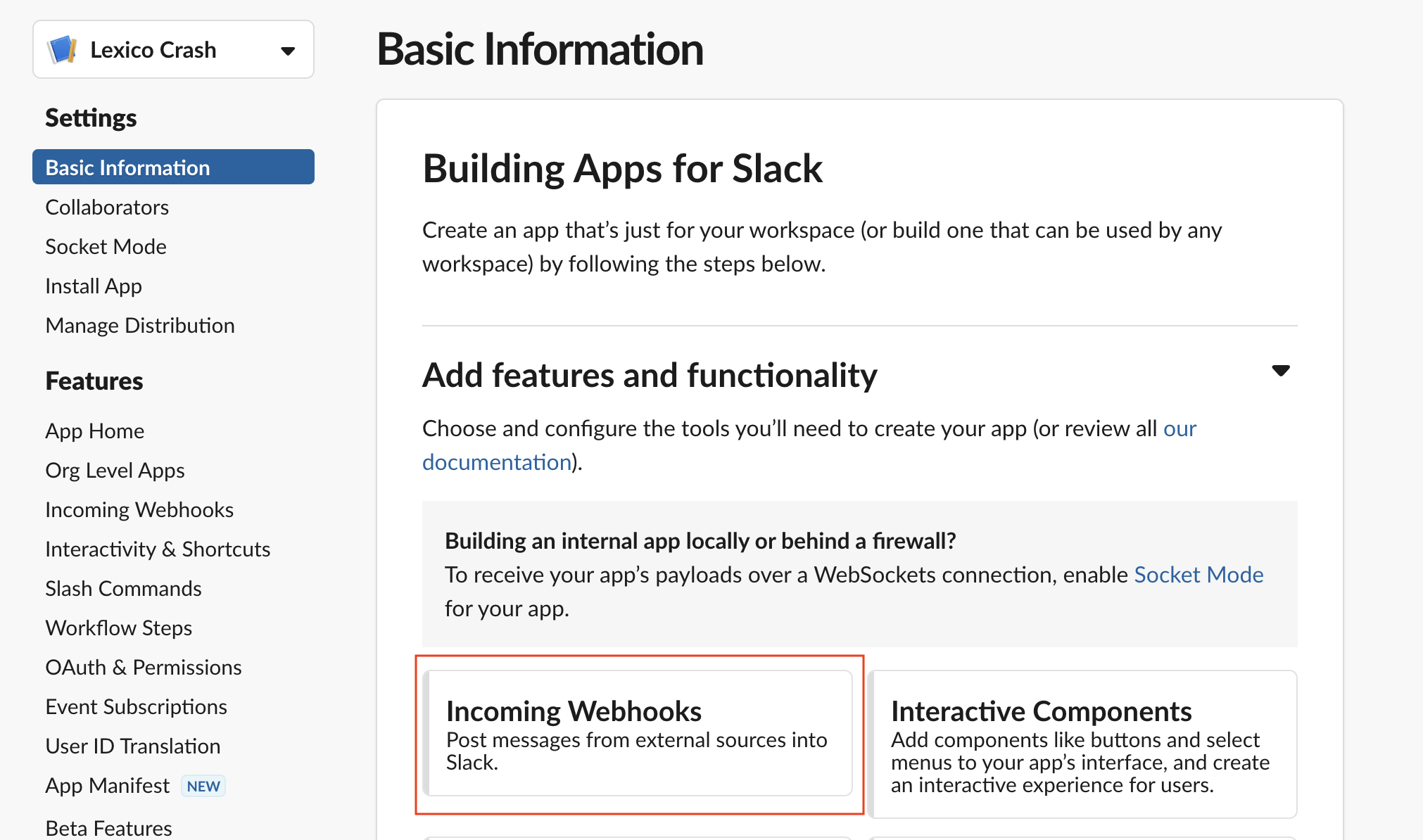Go to Slash Commands page
The height and width of the screenshot is (840, 1423).
click(123, 589)
